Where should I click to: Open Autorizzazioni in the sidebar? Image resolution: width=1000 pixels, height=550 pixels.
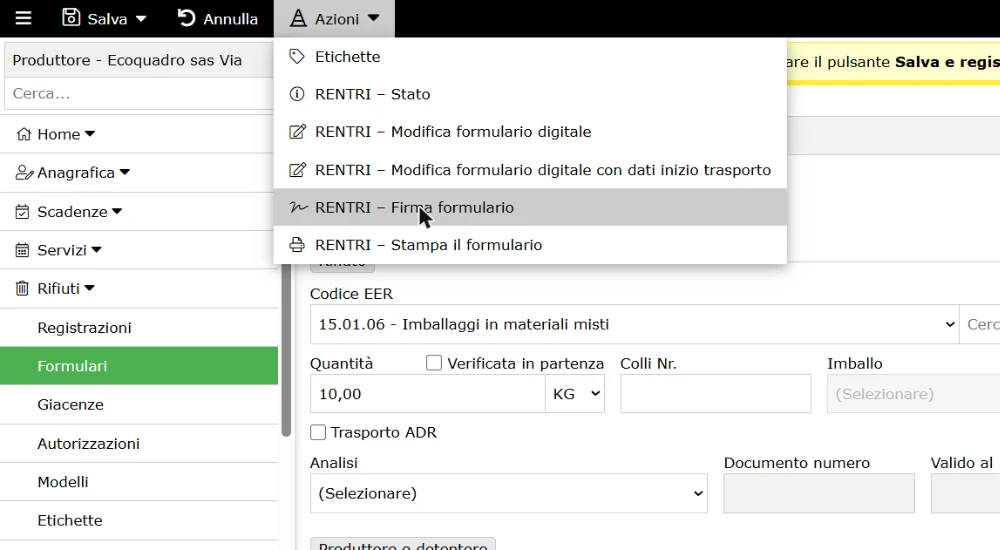click(139, 443)
